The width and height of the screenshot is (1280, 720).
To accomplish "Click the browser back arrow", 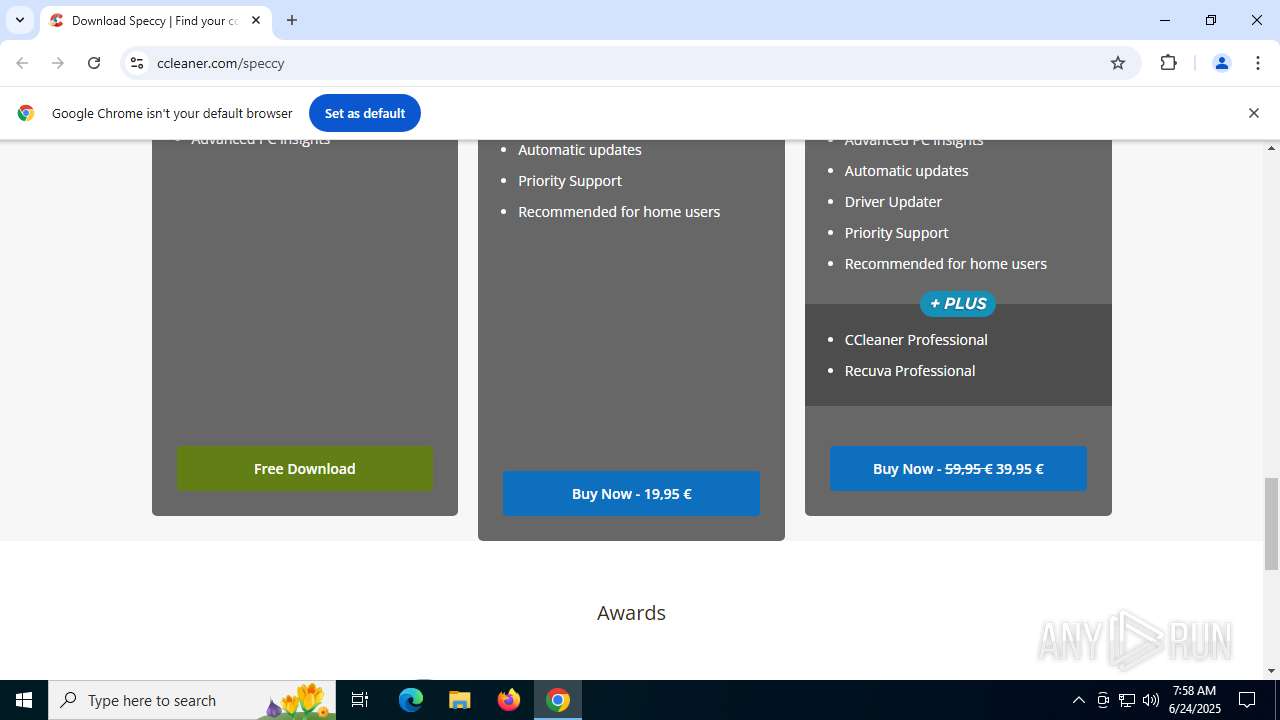I will (22, 63).
